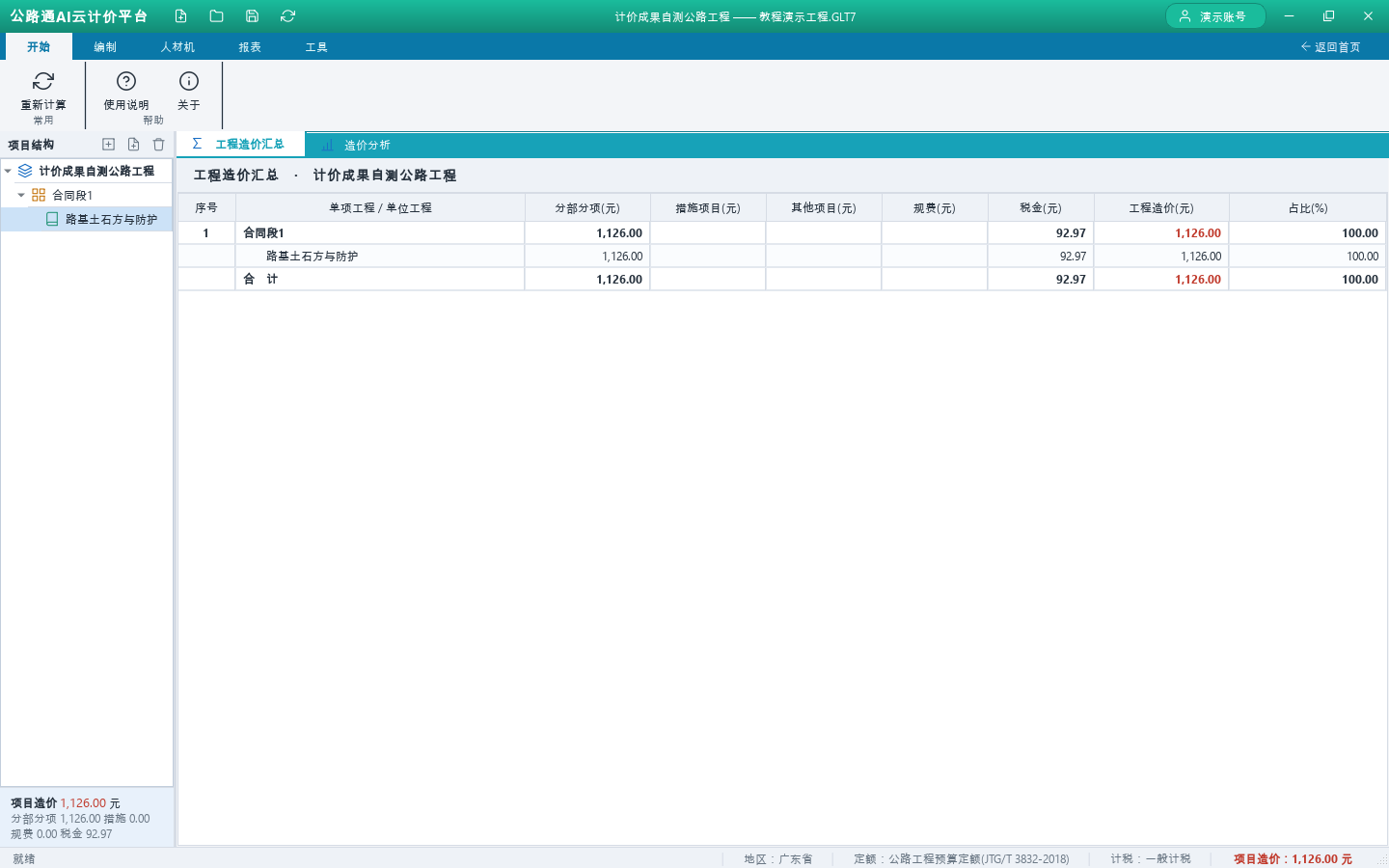Click delete trash icon in 项目结构 panel
This screenshot has height=868, width=1389.
click(x=158, y=145)
